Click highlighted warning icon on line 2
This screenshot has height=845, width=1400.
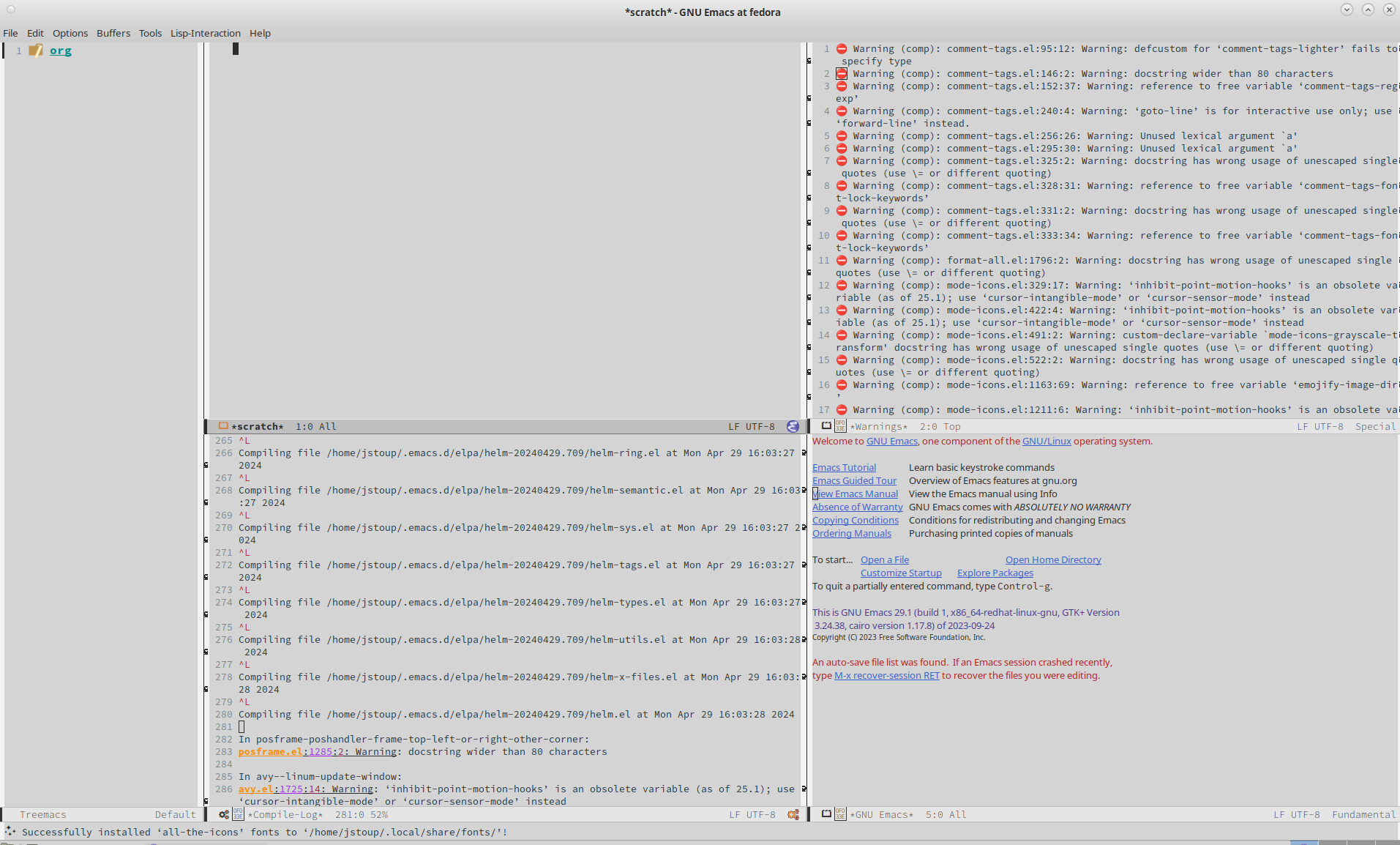(842, 73)
